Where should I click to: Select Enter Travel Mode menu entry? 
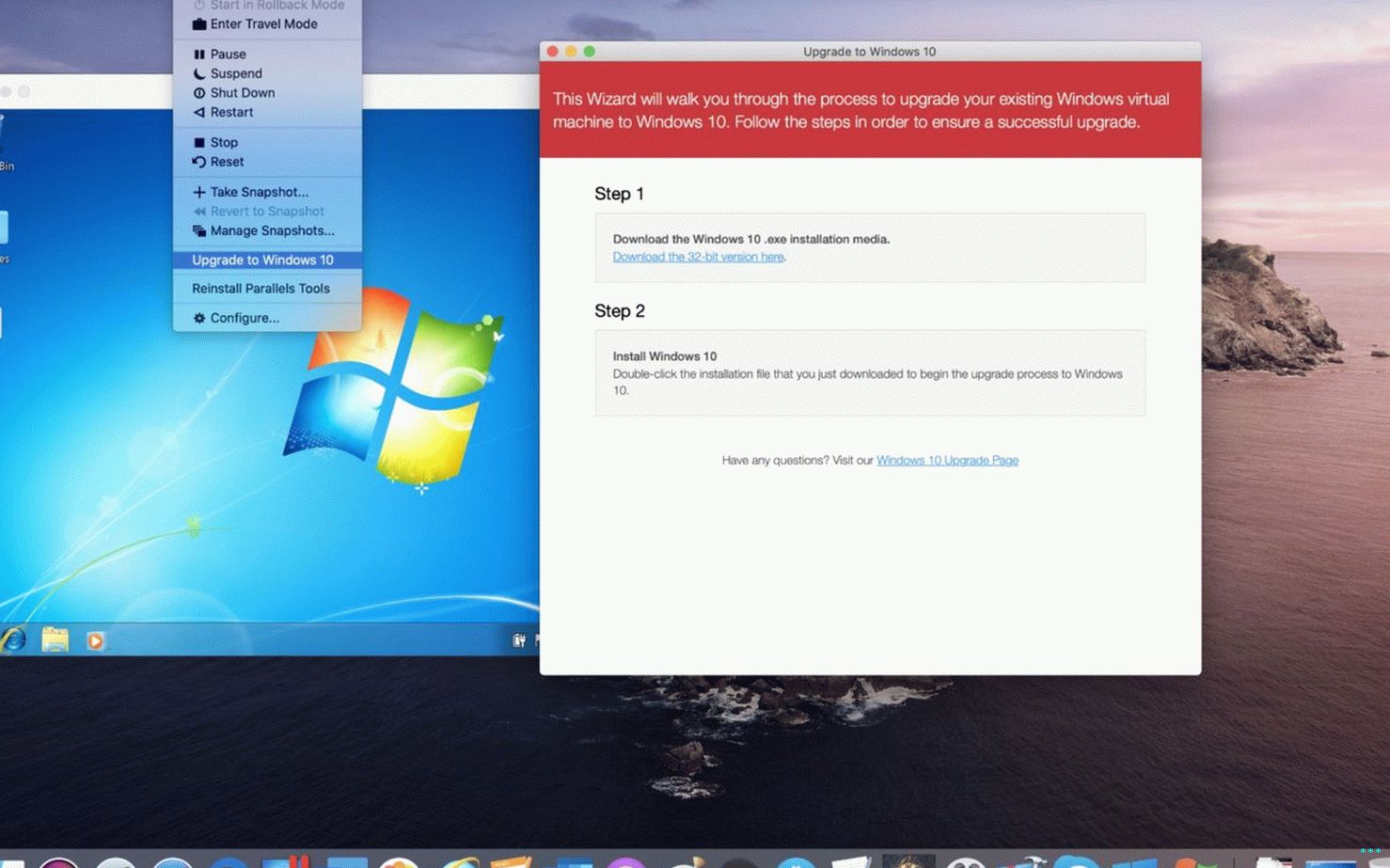point(267,24)
